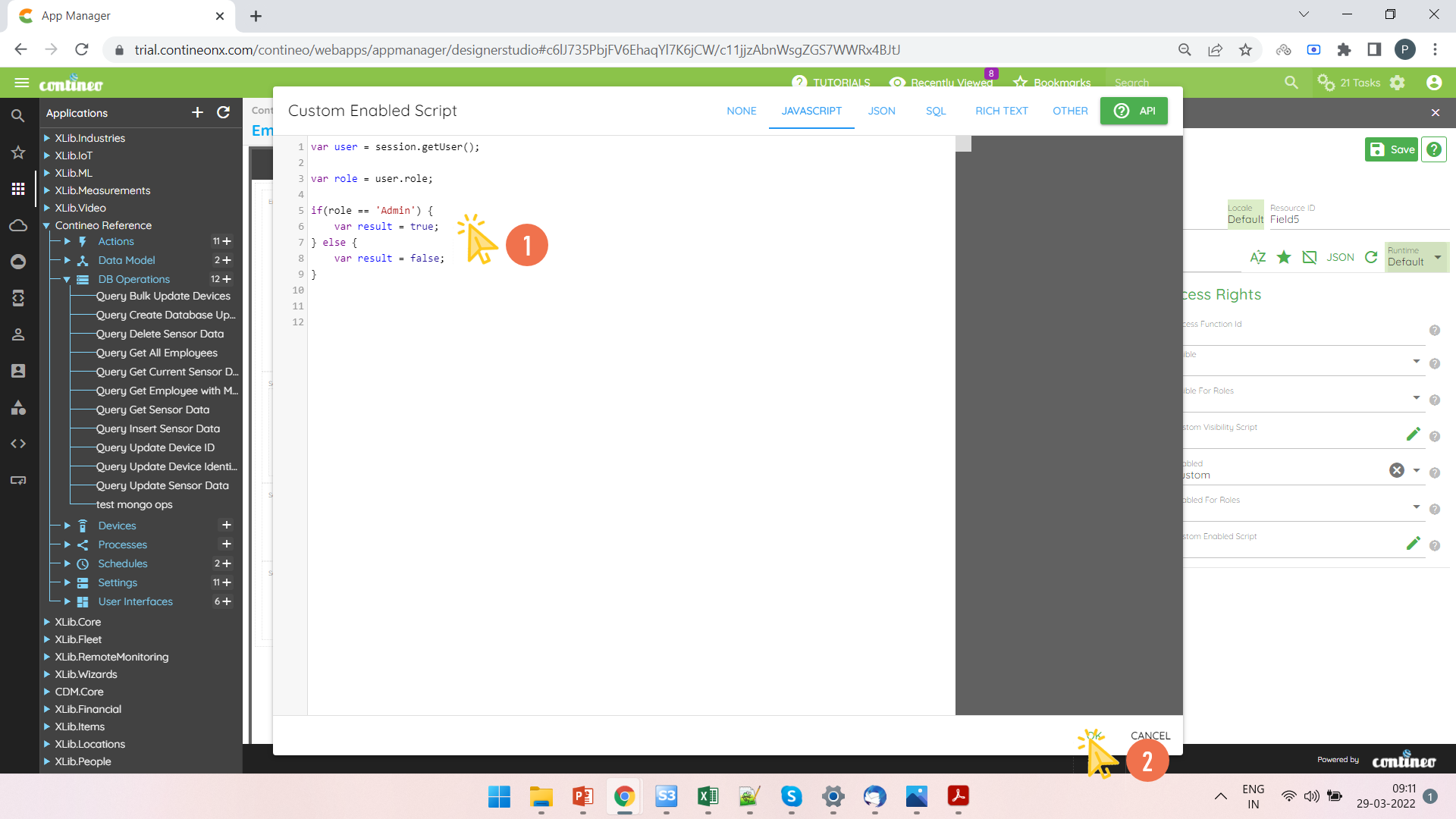Click the star icon in the properties toolbar

point(1285,257)
